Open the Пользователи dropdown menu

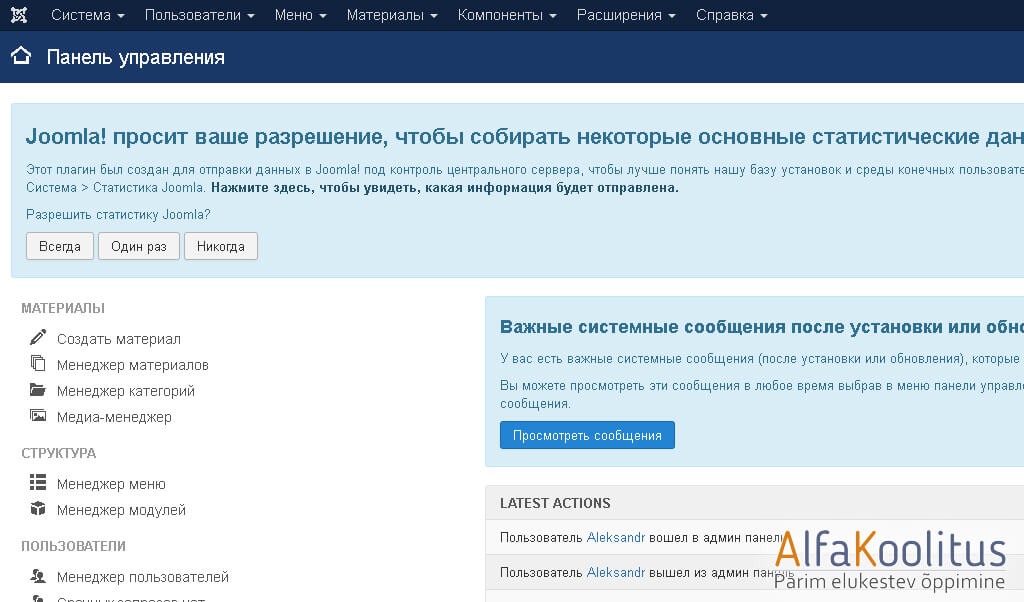pyautogui.click(x=199, y=15)
